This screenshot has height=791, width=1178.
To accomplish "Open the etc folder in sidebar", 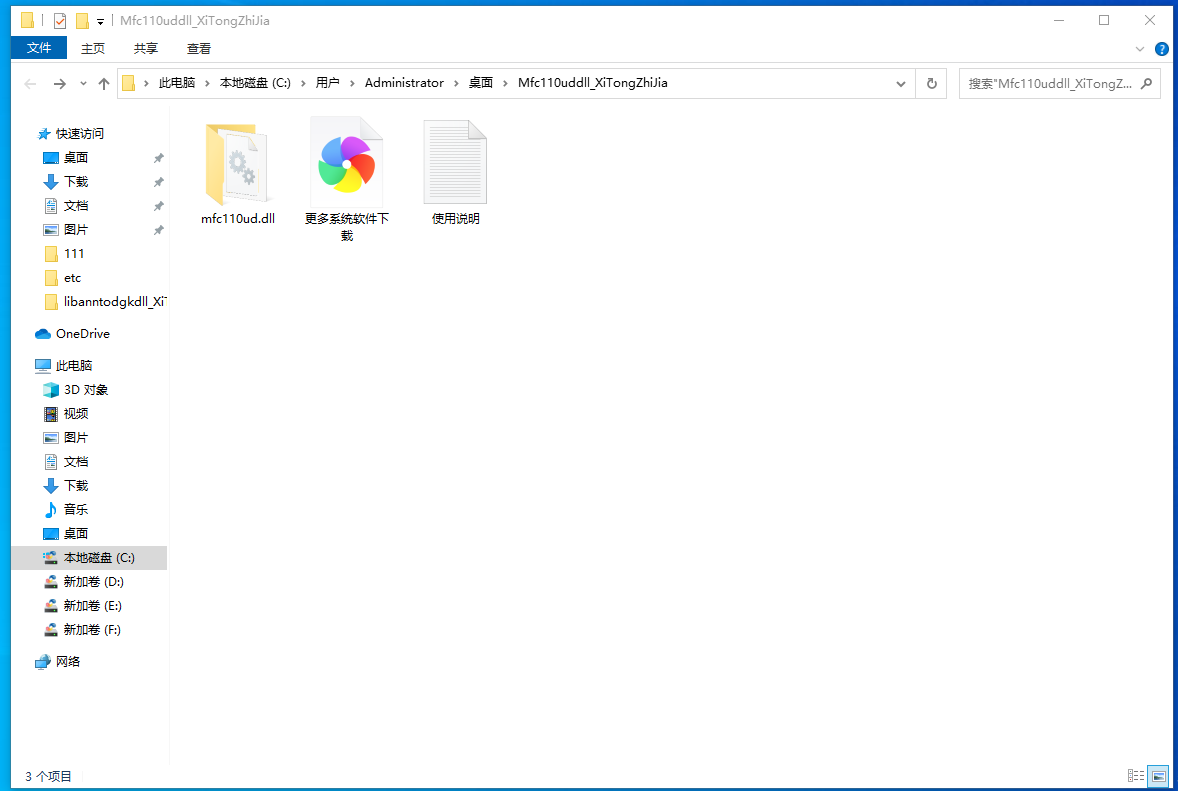I will [72, 278].
